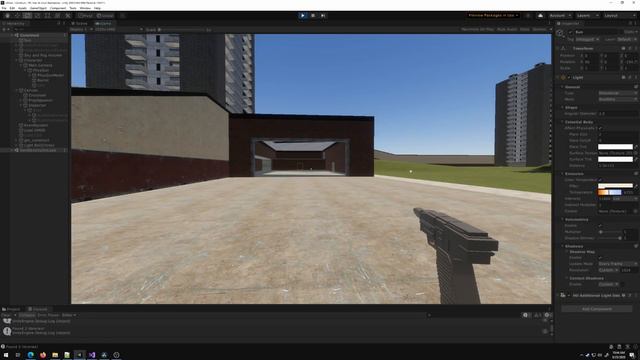Toggle Shadow Map Enable checkbox
Screen dimensions: 640x360
pyautogui.click(x=600, y=258)
